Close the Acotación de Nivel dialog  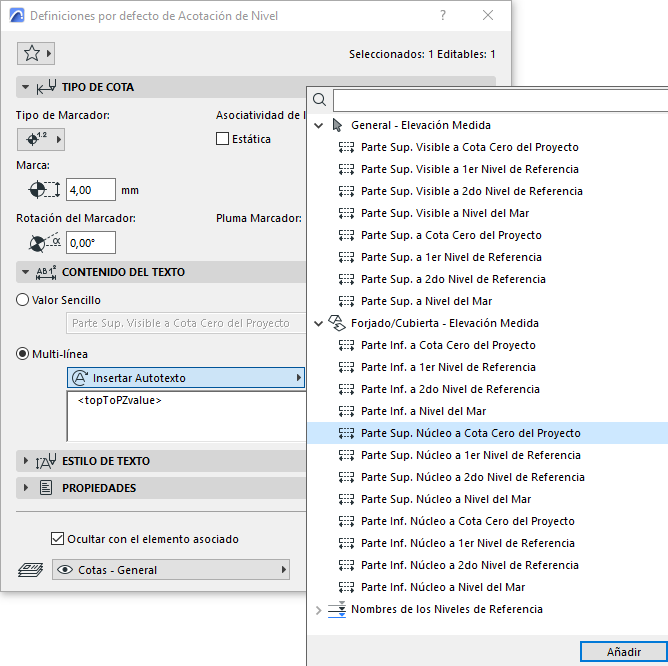[488, 15]
